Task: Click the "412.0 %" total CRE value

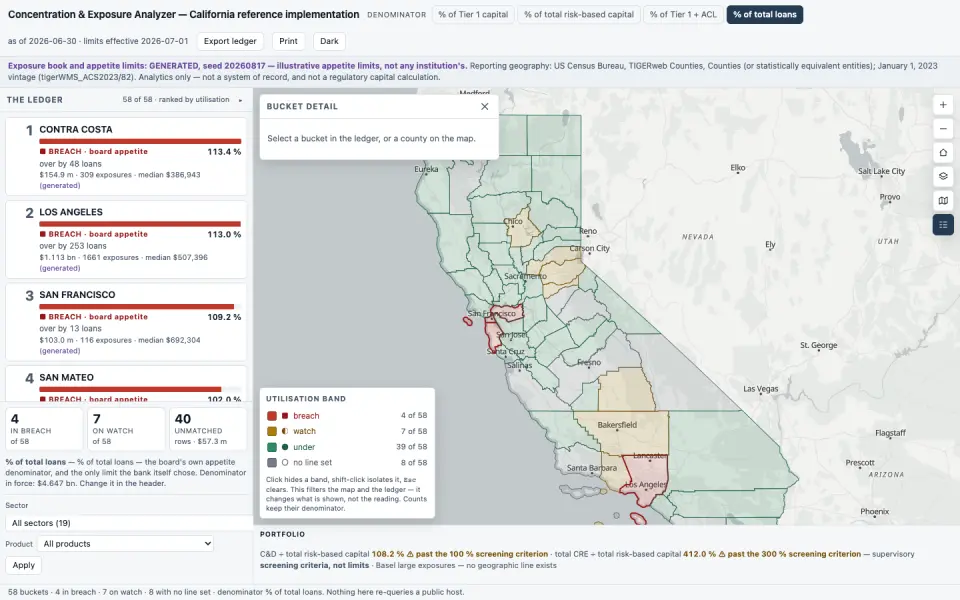Action: click(700, 554)
